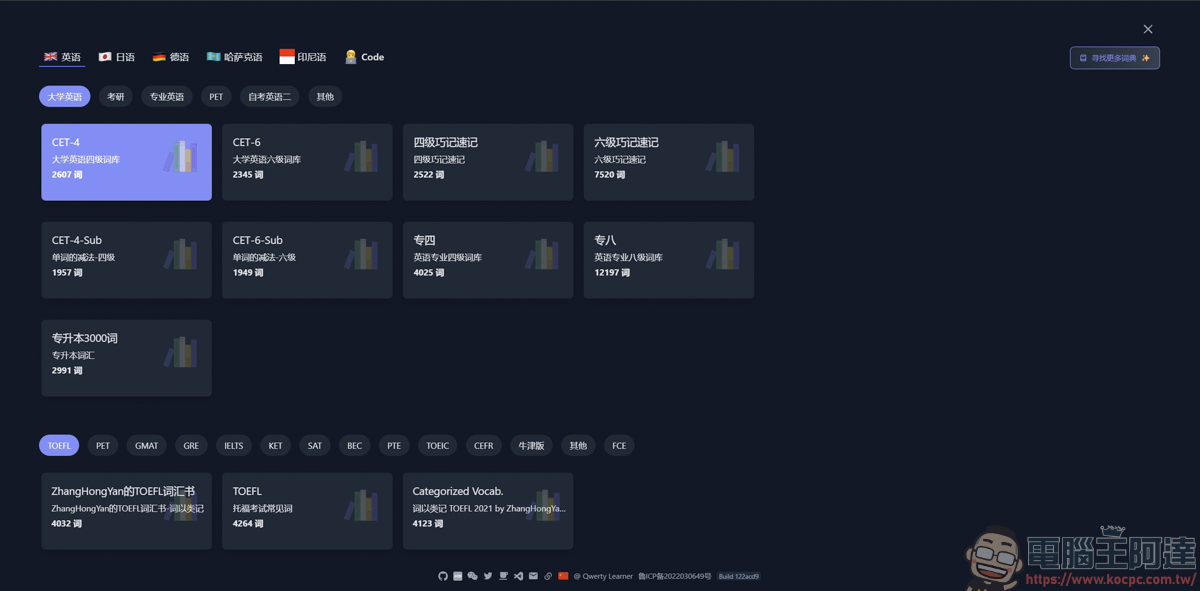Select PTE exam filter chip

tap(394, 446)
